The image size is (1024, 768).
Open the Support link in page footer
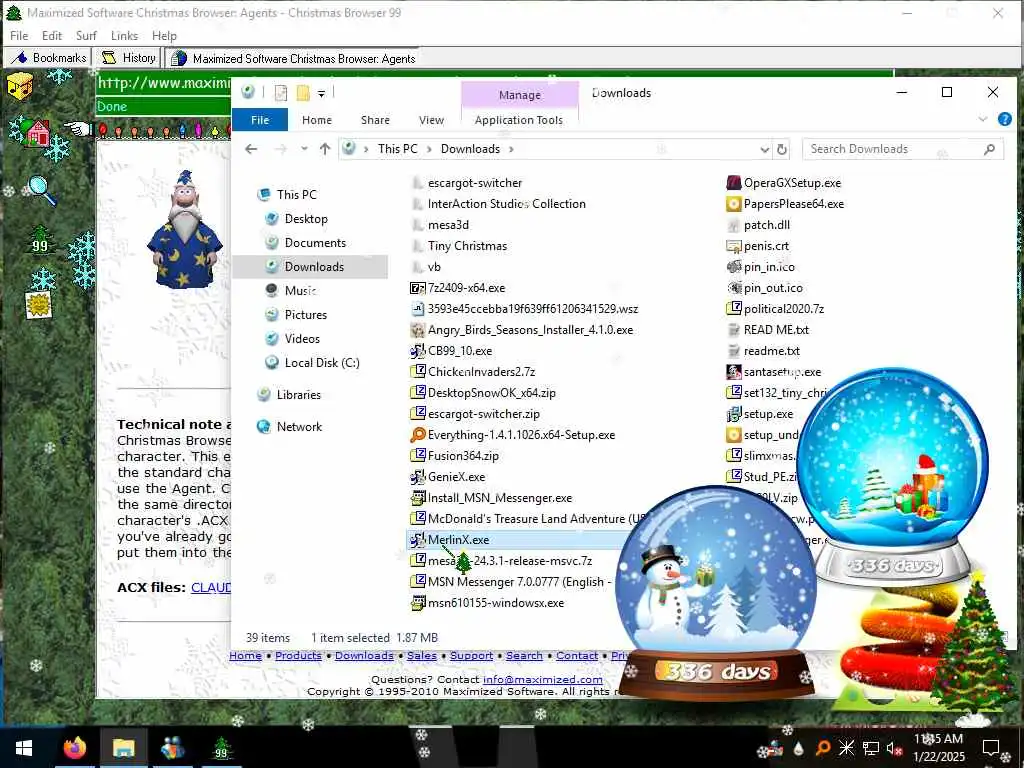click(x=472, y=656)
